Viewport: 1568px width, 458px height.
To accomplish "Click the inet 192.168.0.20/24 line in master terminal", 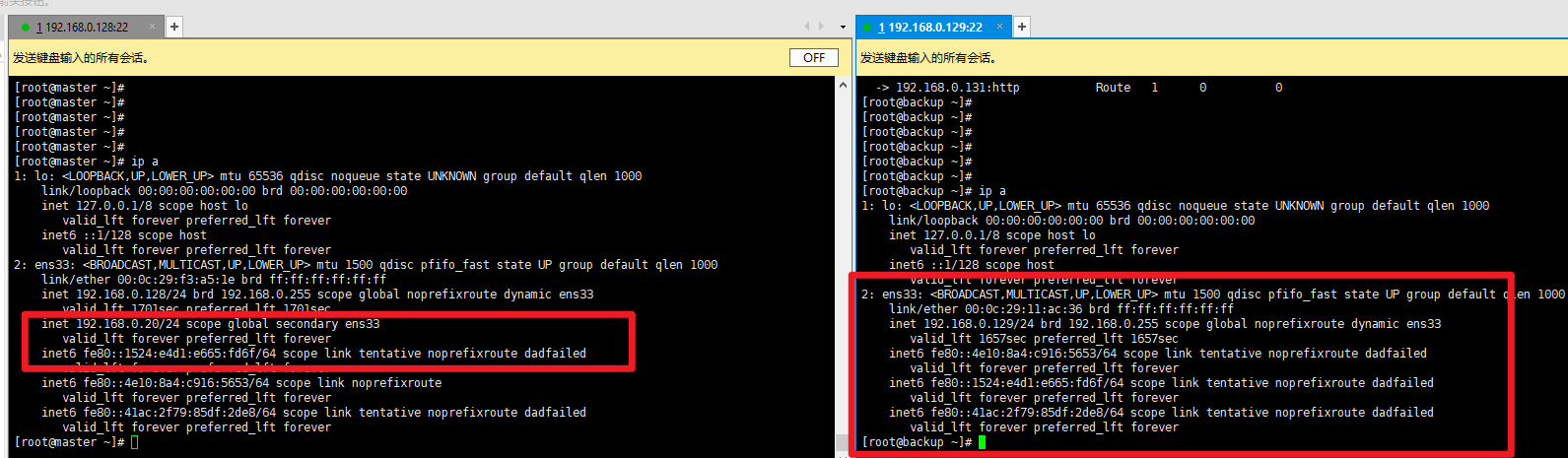I will point(210,324).
